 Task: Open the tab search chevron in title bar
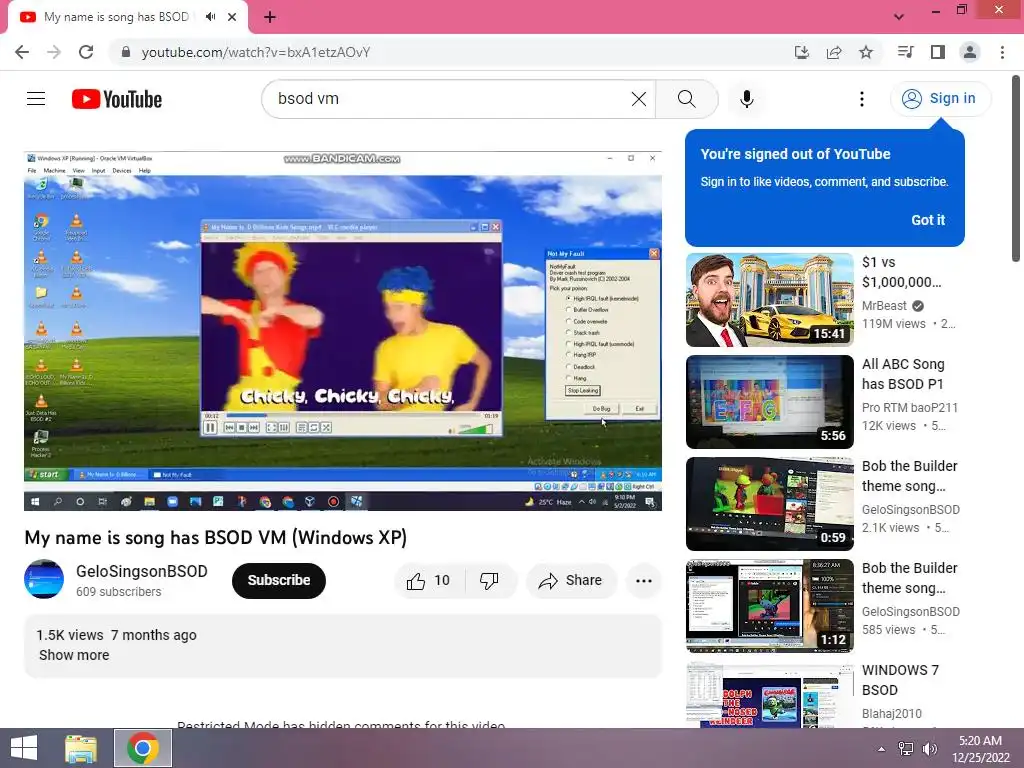click(x=899, y=17)
